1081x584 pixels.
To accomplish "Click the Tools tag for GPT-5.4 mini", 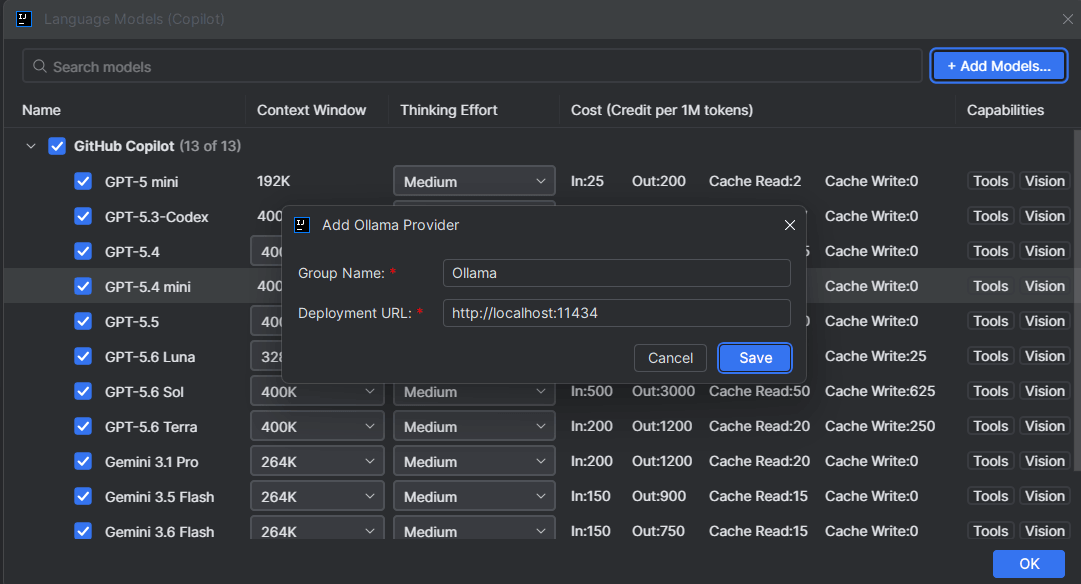I will [991, 286].
